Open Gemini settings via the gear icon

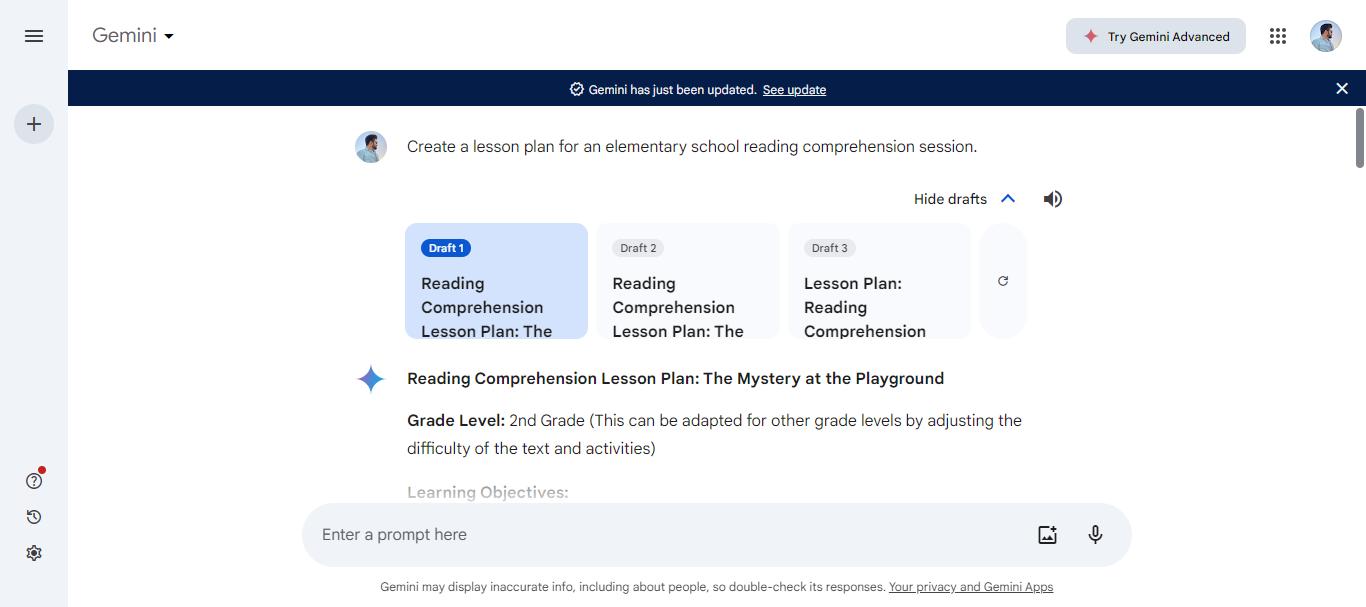click(34, 552)
